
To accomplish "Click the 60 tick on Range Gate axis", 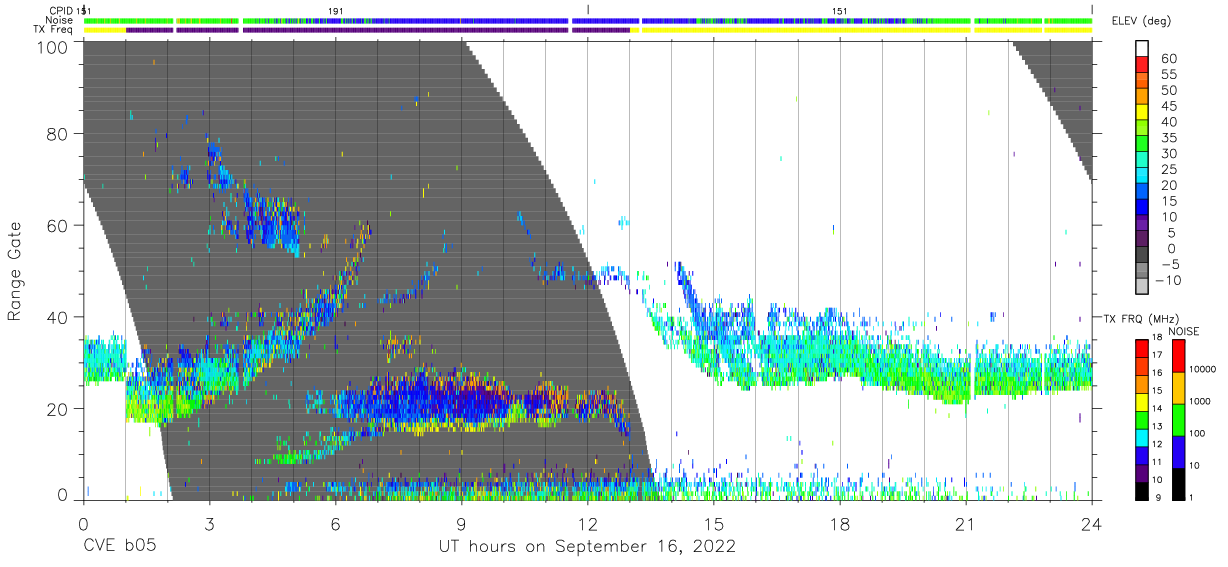I will [58, 226].
